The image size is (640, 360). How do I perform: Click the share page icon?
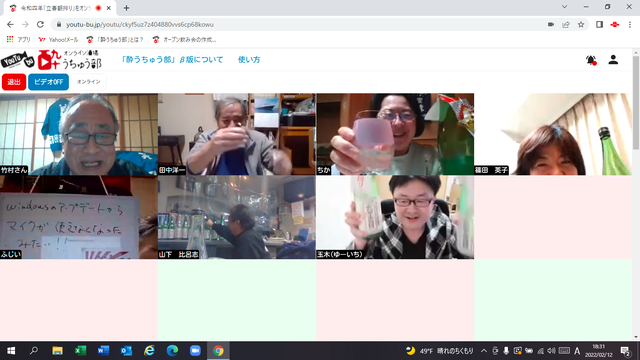(x=566, y=24)
